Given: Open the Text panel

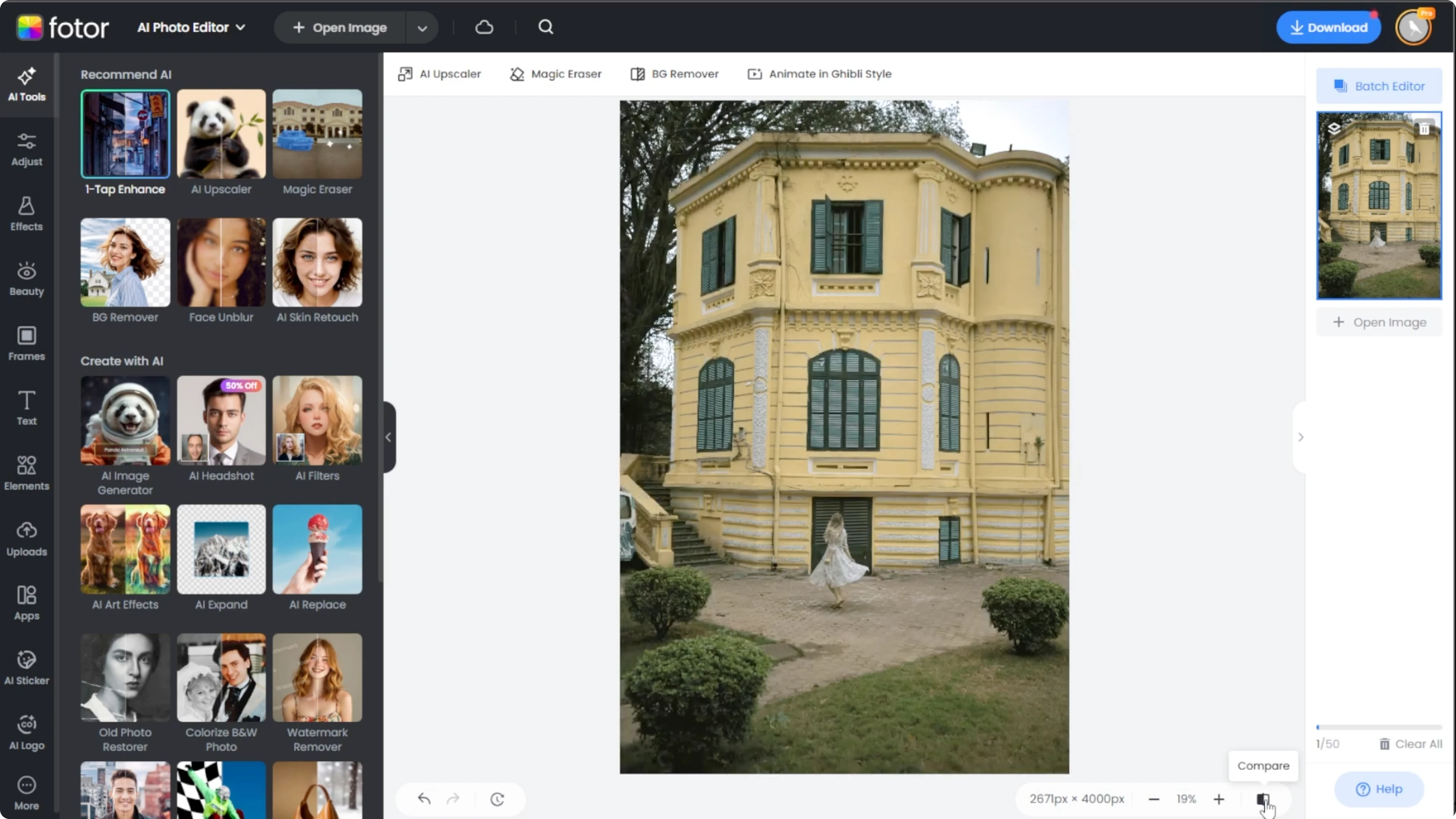Looking at the screenshot, I should [27, 409].
